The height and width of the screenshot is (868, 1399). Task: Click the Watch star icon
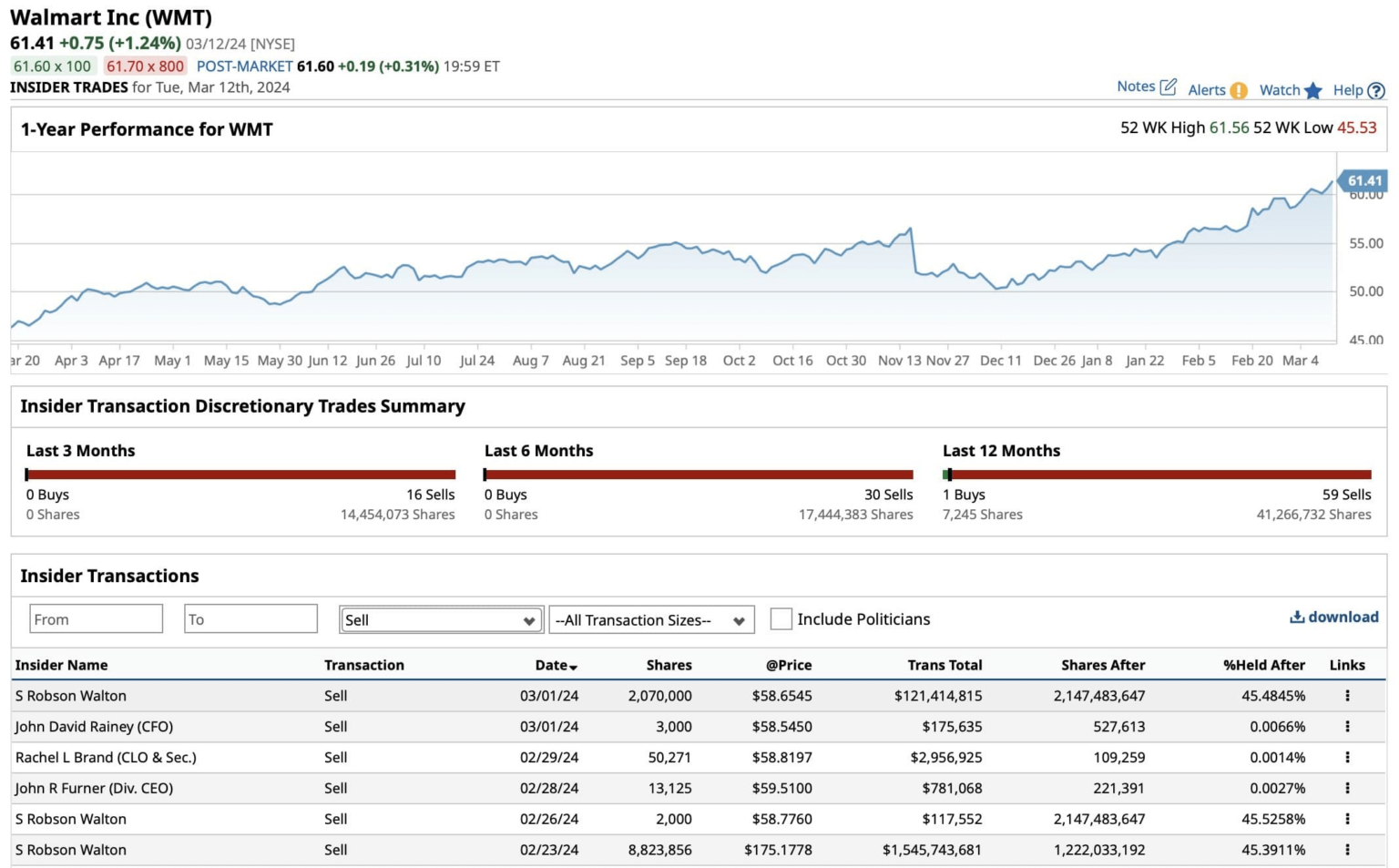click(1312, 90)
